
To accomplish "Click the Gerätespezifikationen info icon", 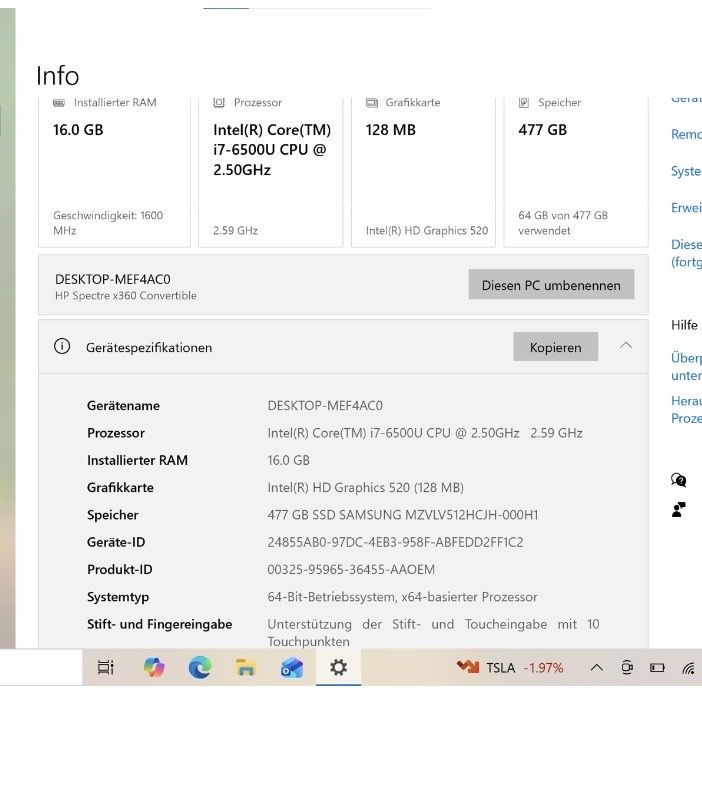I will point(62,346).
